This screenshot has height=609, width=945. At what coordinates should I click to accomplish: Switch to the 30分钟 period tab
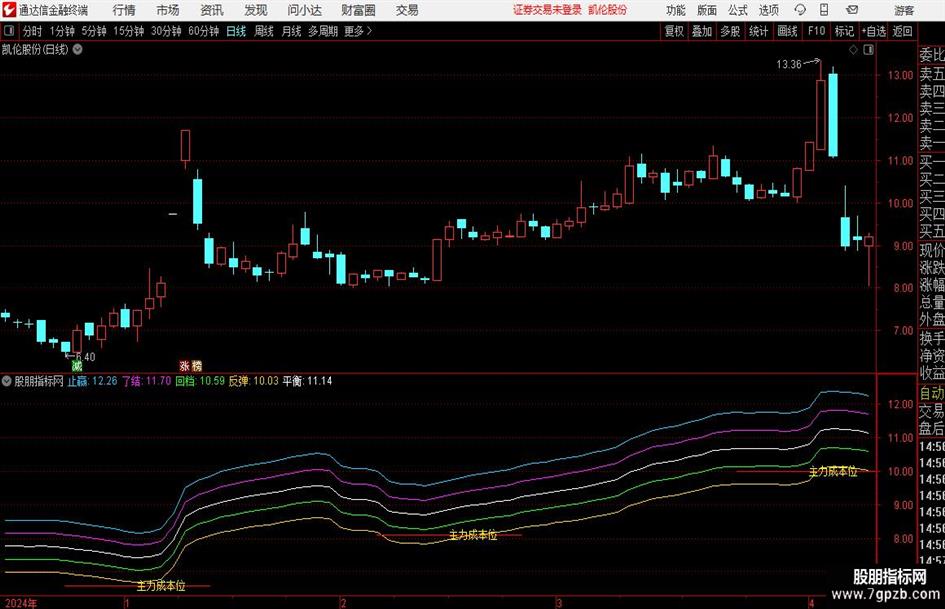(x=166, y=31)
